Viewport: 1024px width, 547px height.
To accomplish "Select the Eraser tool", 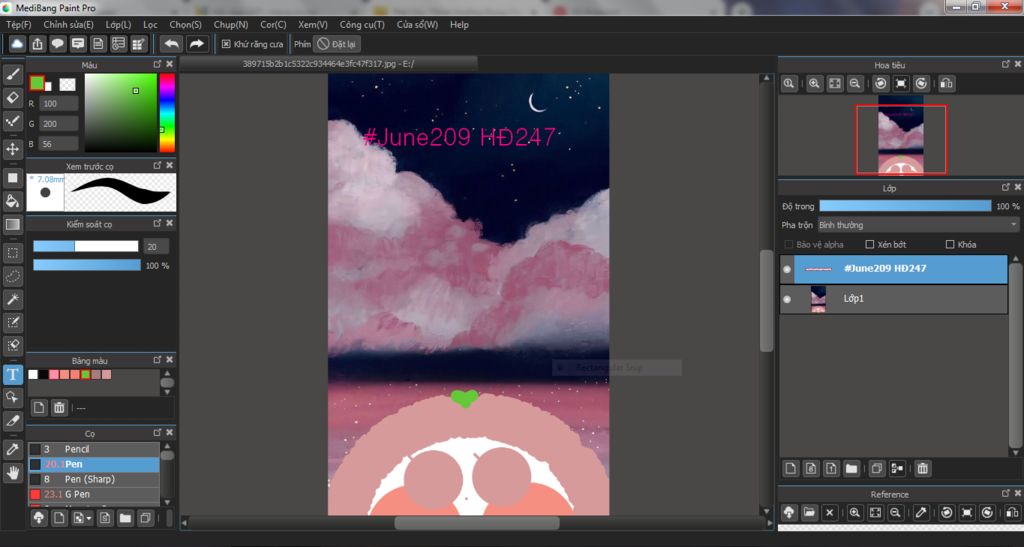I will tap(12, 98).
